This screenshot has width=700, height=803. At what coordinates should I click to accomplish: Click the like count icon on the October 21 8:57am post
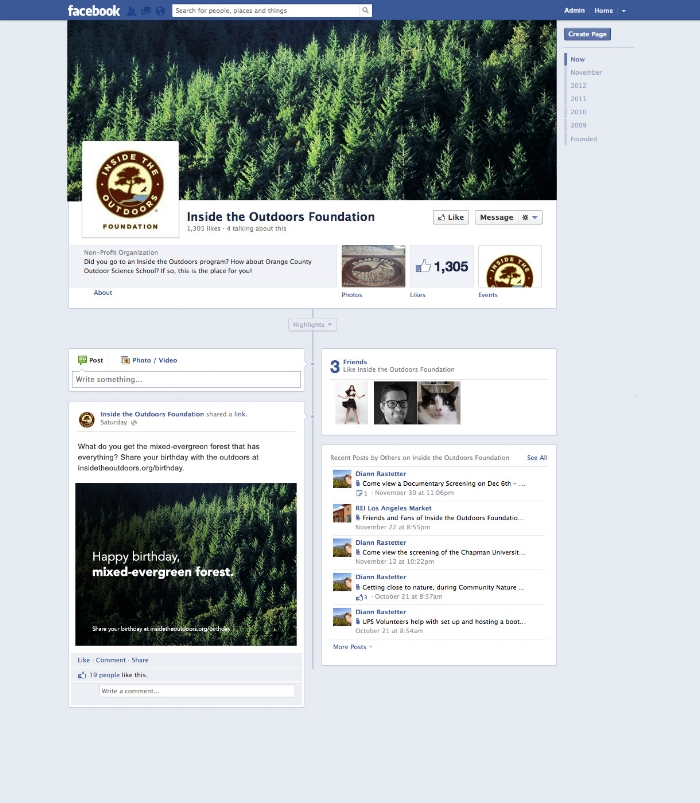coord(361,597)
